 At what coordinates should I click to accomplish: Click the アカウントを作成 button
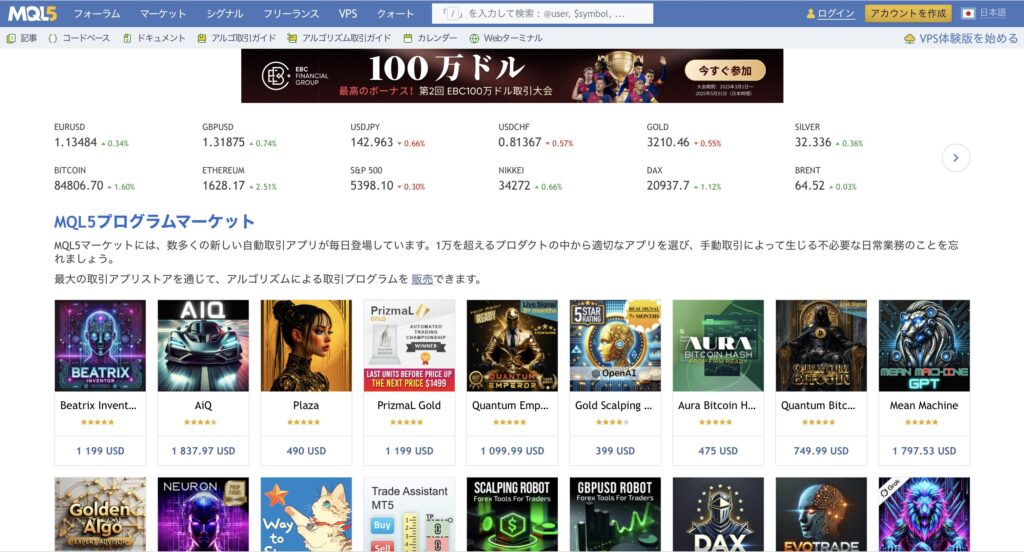[x=908, y=13]
